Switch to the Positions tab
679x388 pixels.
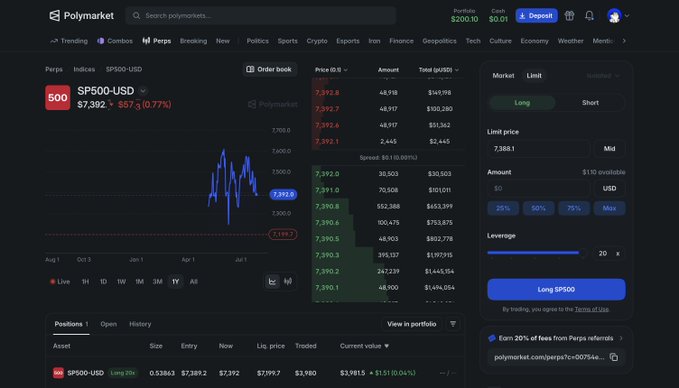[x=71, y=324]
